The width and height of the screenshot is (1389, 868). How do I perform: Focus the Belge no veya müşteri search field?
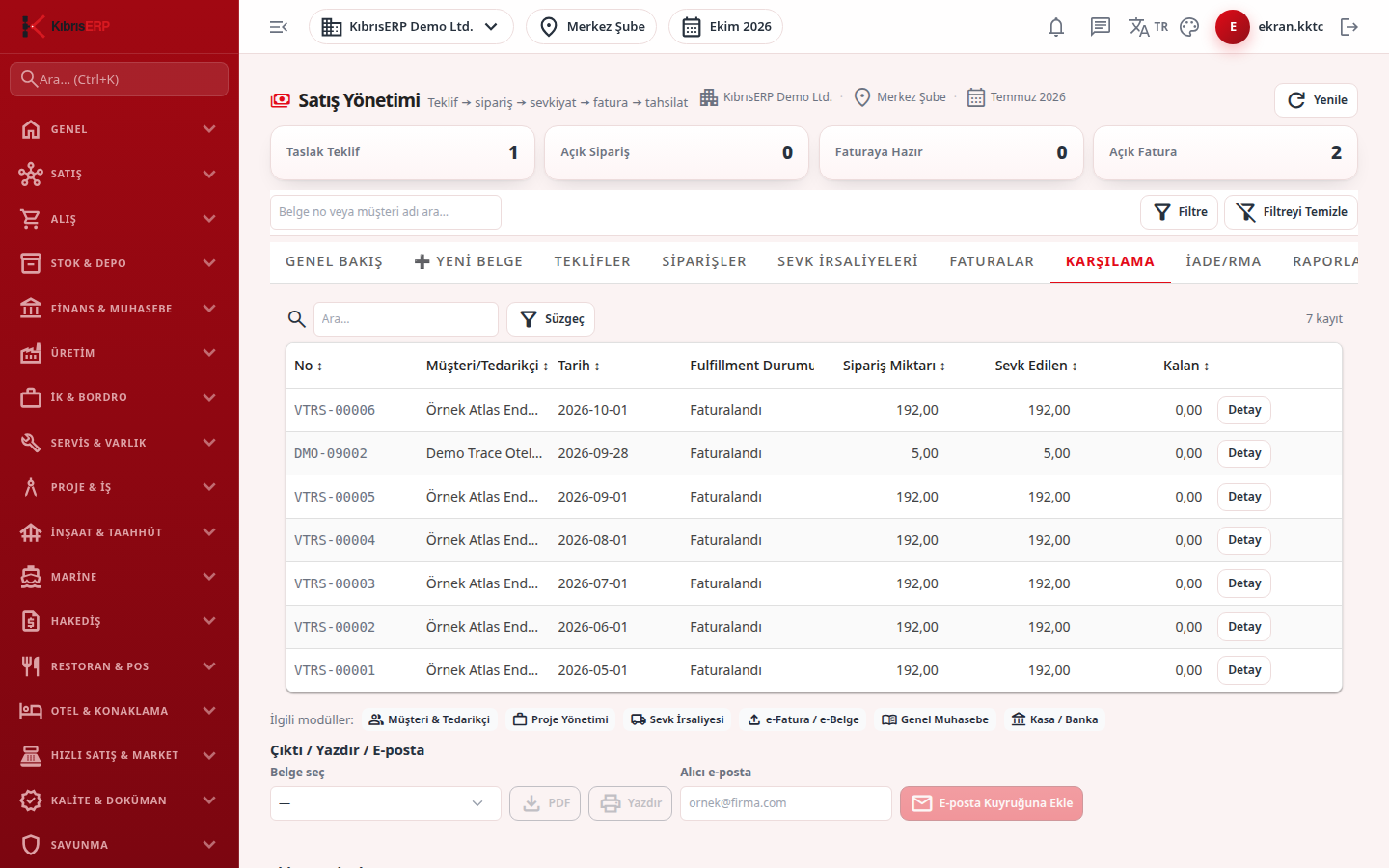tap(386, 212)
